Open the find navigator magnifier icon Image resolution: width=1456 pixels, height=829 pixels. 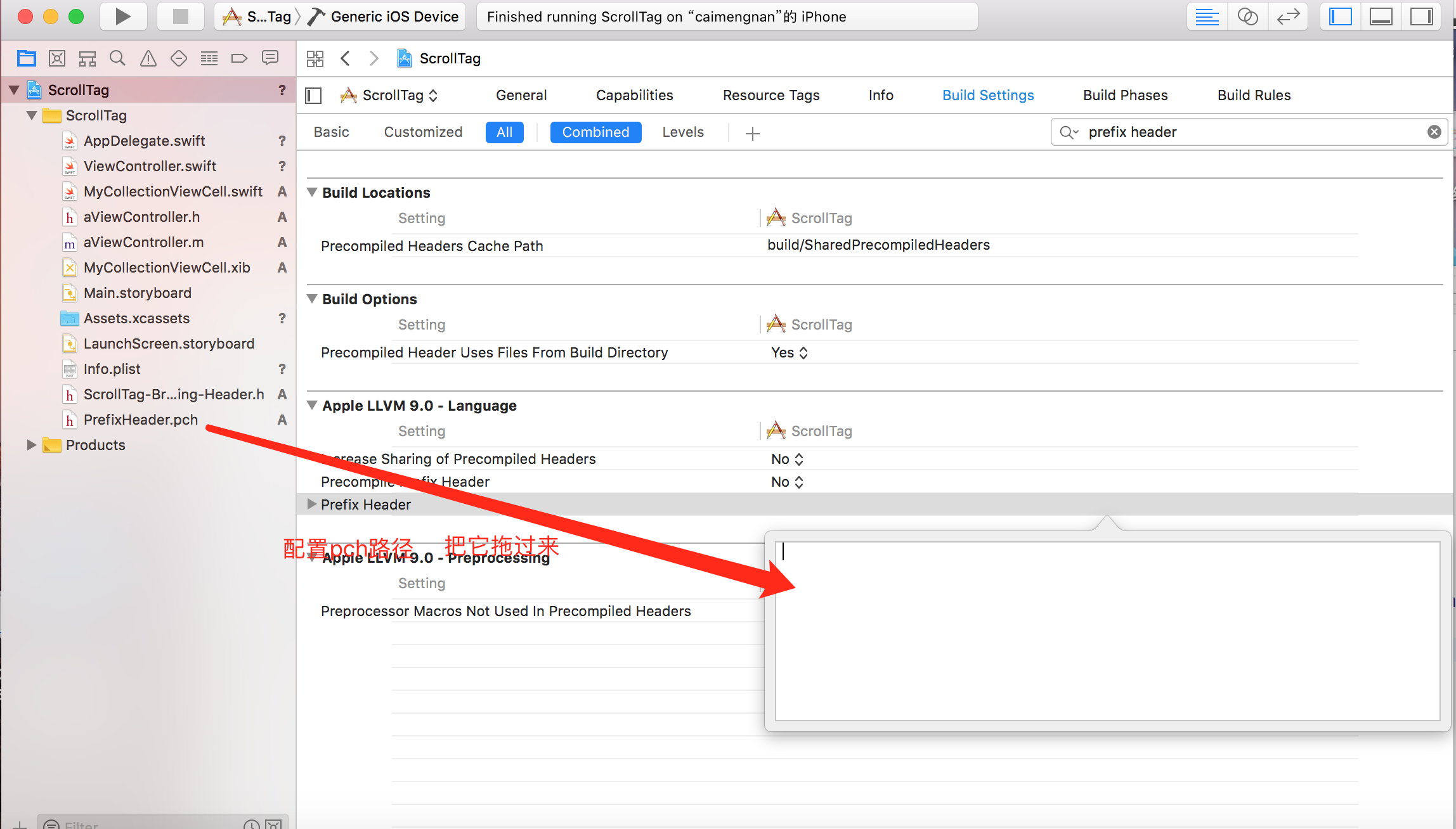point(117,58)
